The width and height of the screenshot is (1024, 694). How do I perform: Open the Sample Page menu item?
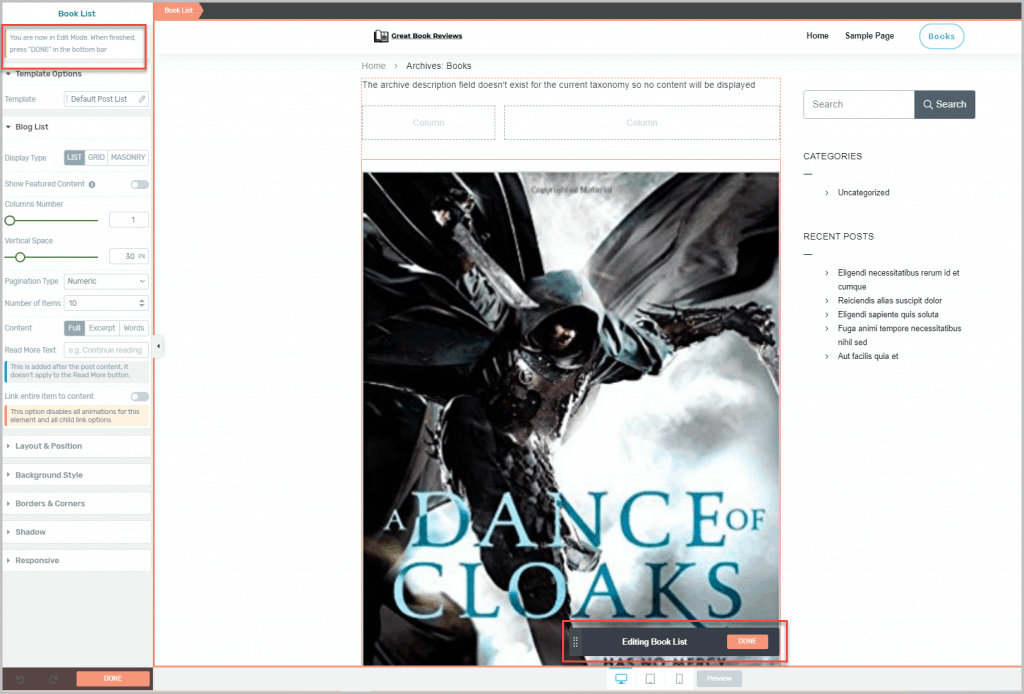[x=869, y=36]
